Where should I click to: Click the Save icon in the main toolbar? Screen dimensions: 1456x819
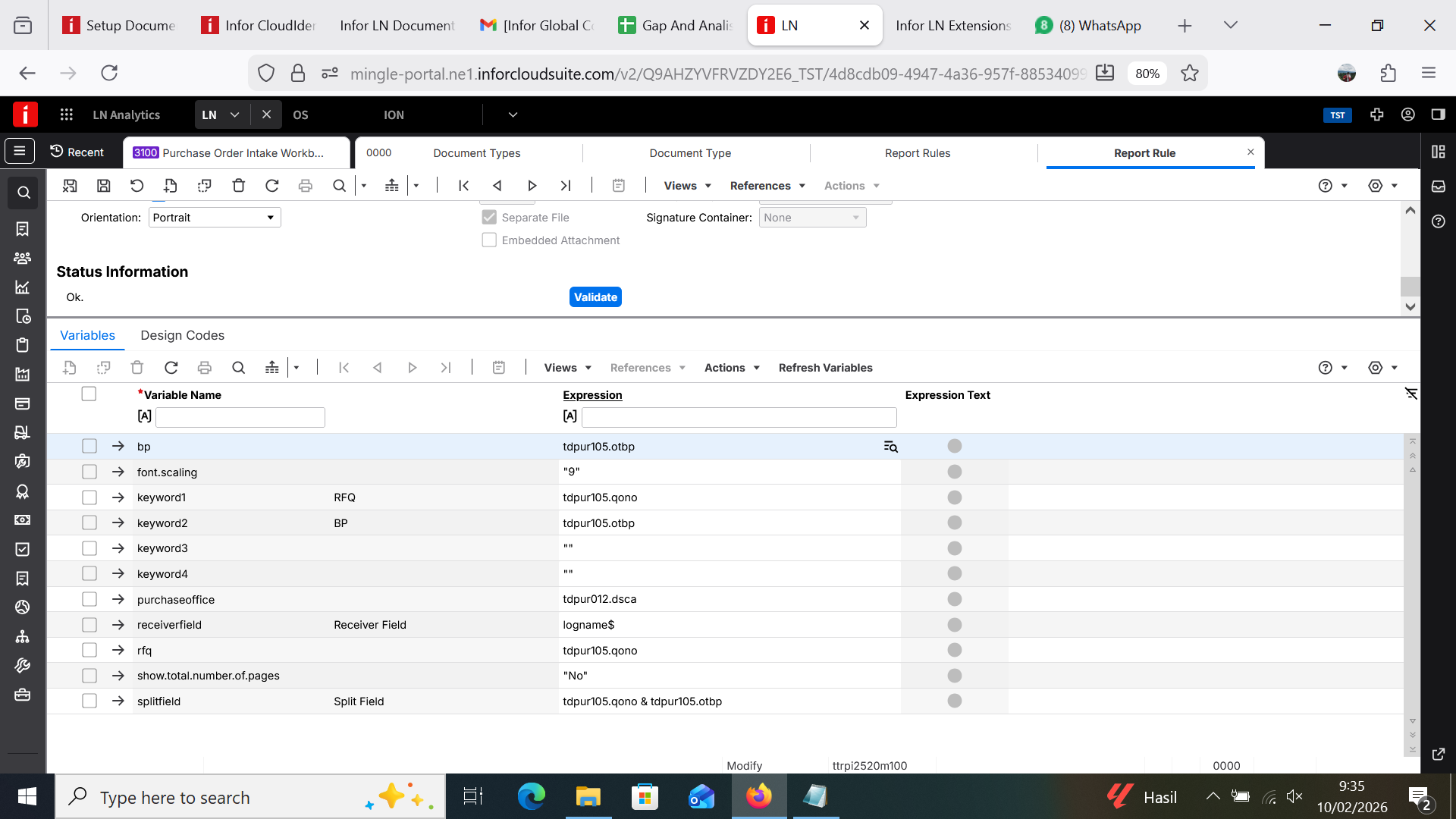104,186
